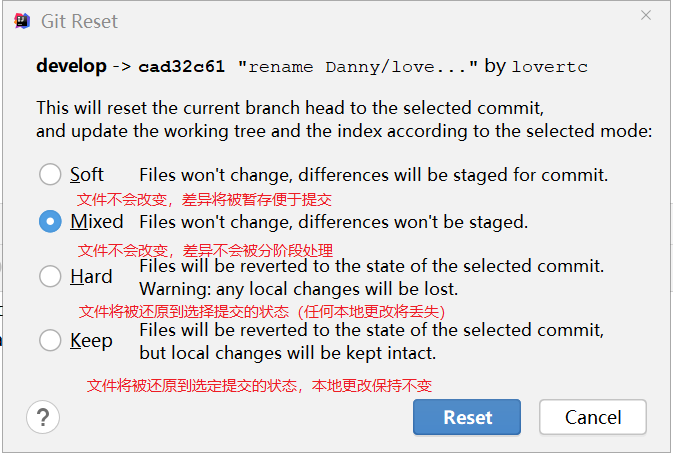Click the Git Reset title bar text
This screenshot has width=673, height=455.
tap(79, 20)
